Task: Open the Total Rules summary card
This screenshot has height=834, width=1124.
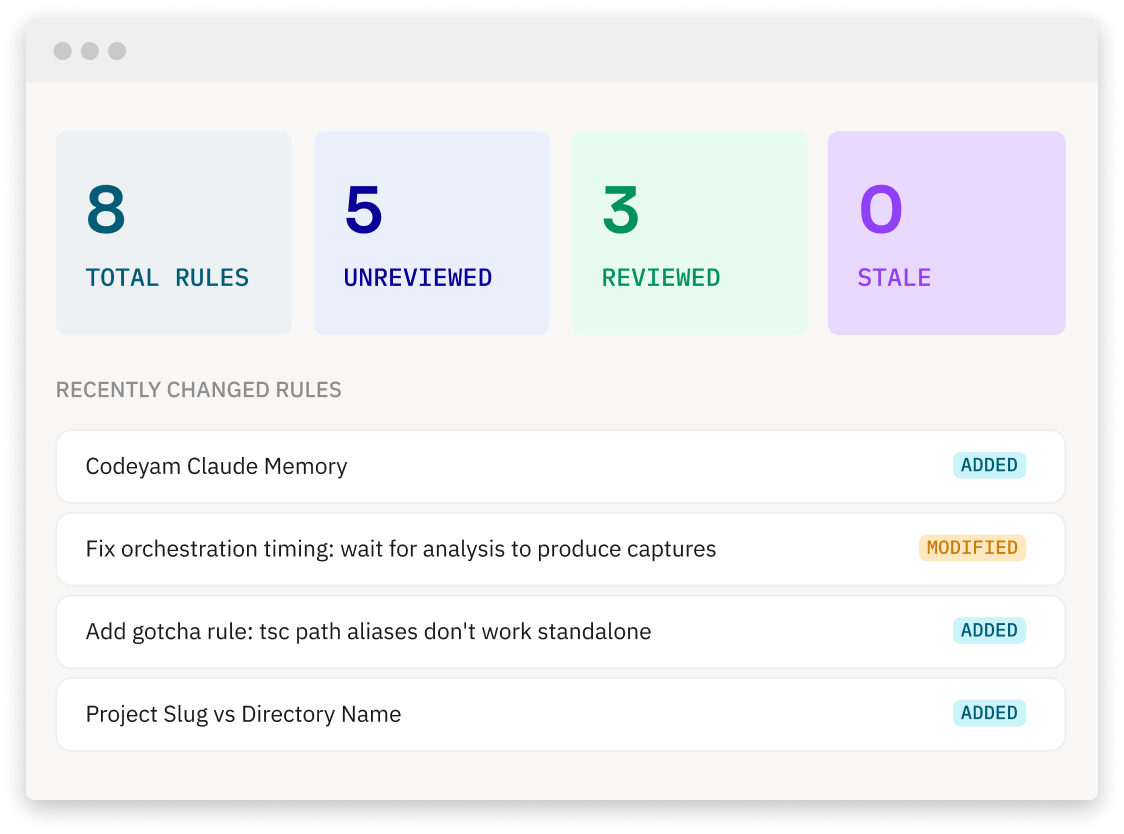Action: (173, 233)
